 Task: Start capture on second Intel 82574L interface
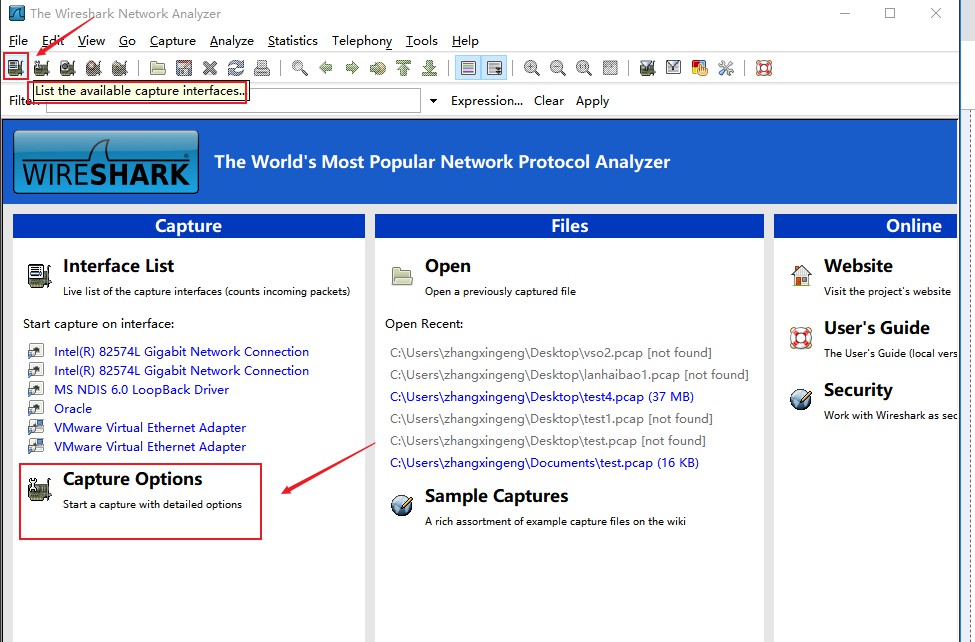[181, 371]
